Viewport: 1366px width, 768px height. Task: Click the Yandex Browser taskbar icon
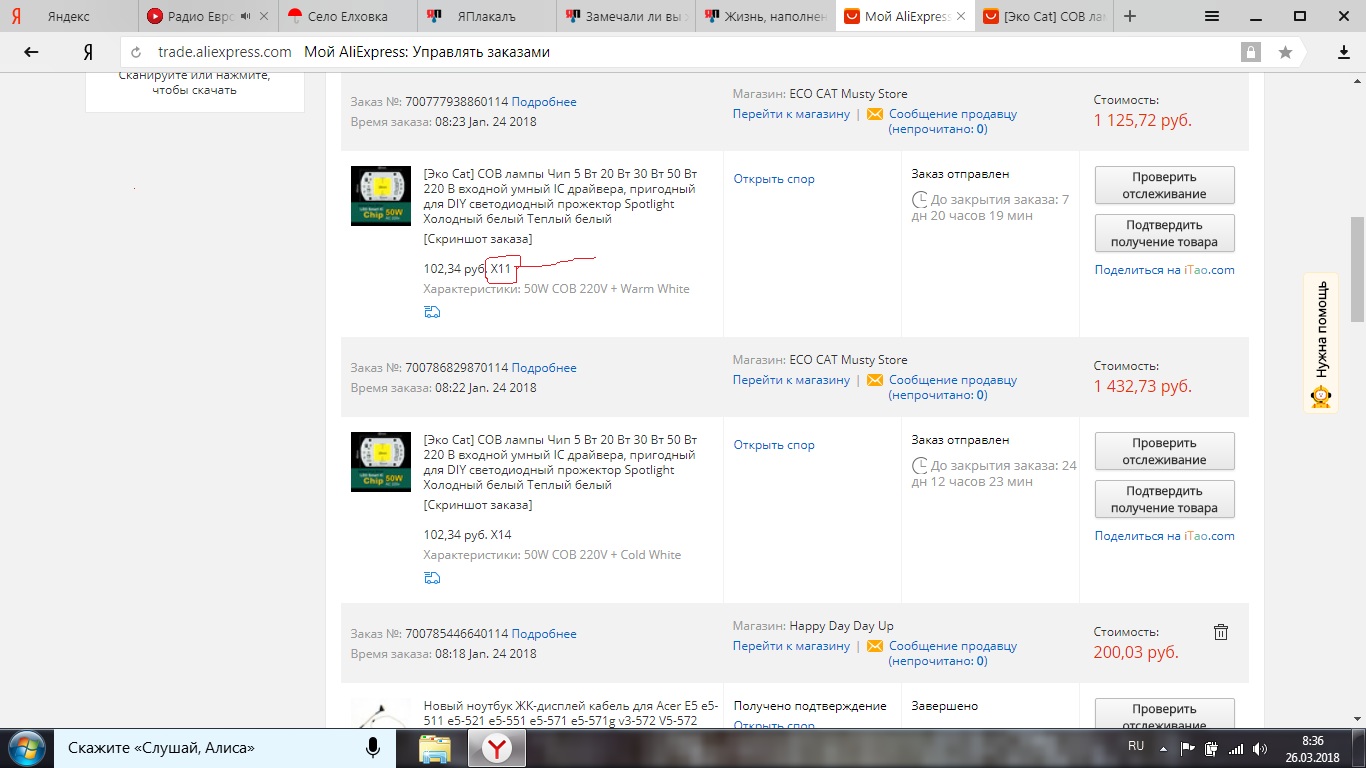[496, 748]
